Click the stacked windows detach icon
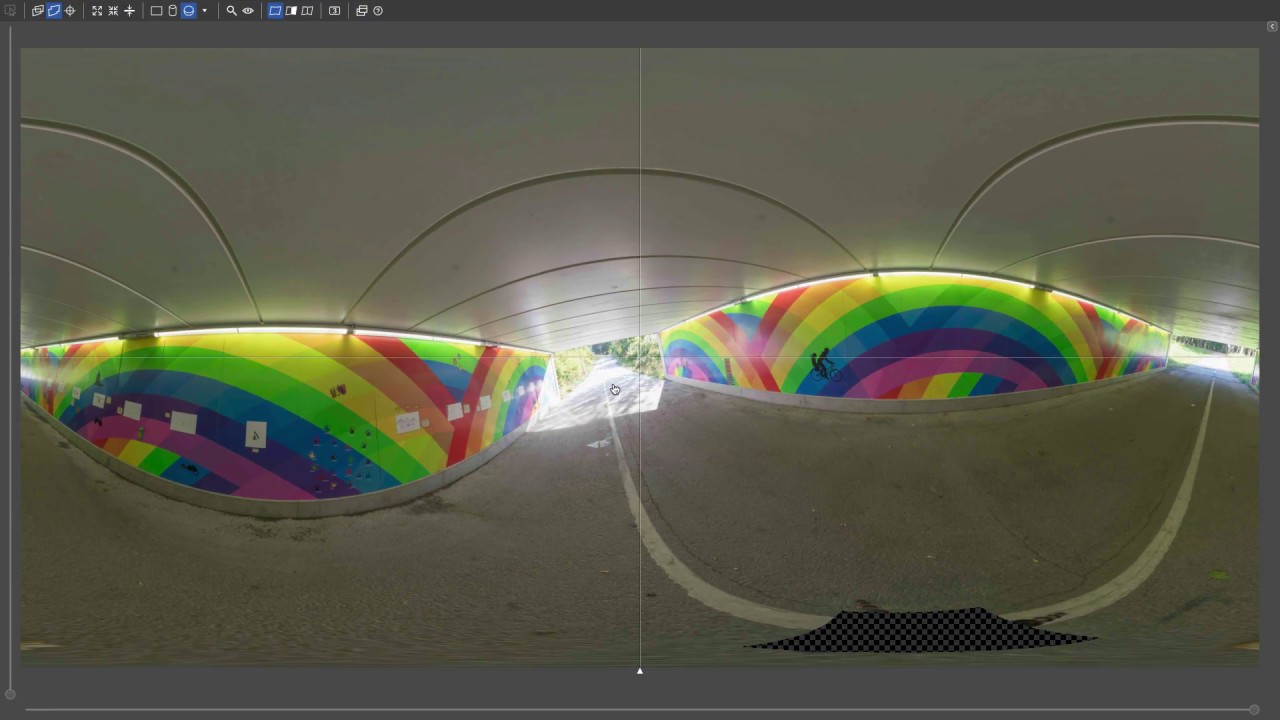Image resolution: width=1280 pixels, height=720 pixels. pos(362,11)
